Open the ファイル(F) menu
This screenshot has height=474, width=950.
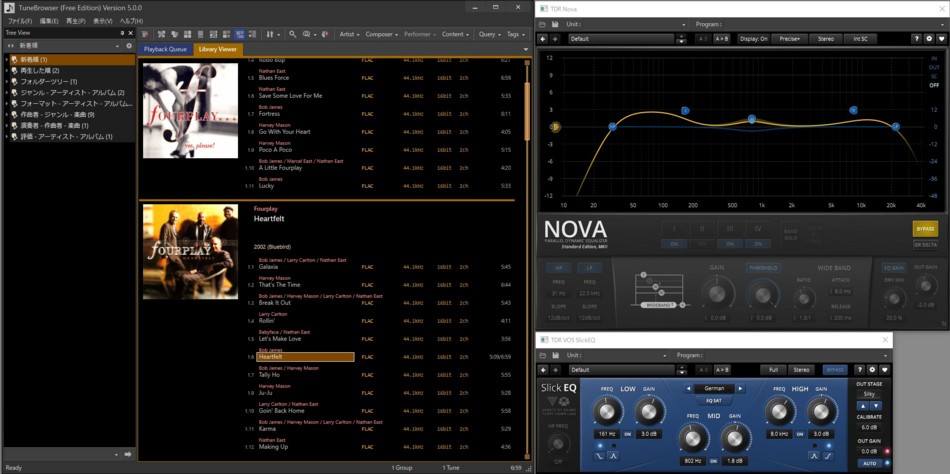[x=20, y=21]
